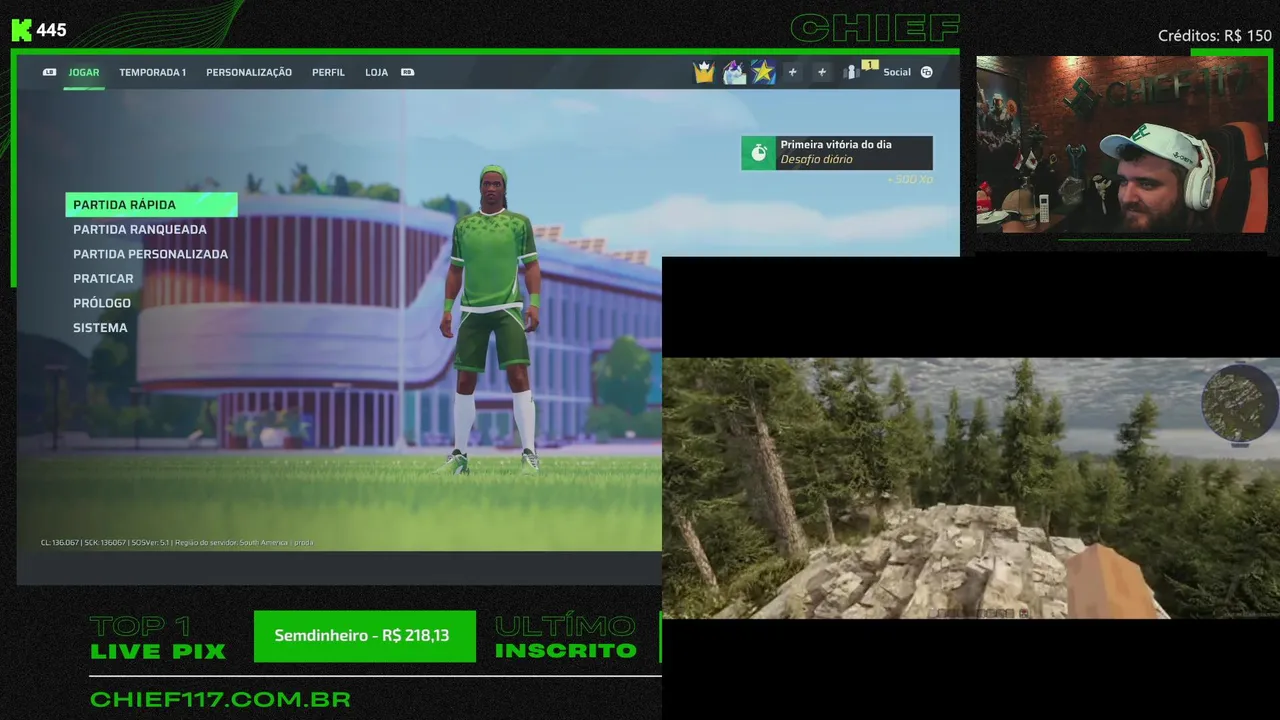Open the PRÓLOGO option
Image resolution: width=1280 pixels, height=720 pixels.
(x=102, y=303)
